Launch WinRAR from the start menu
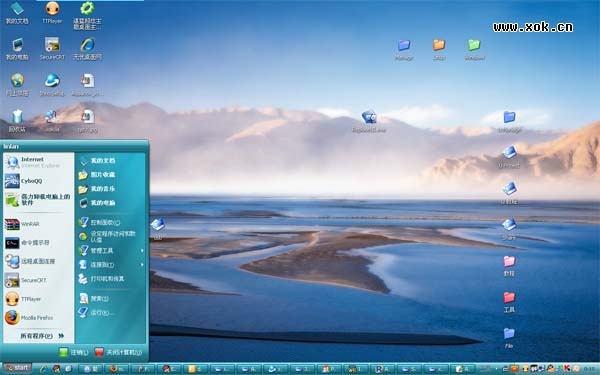Image resolution: width=600 pixels, height=375 pixels. [22, 224]
